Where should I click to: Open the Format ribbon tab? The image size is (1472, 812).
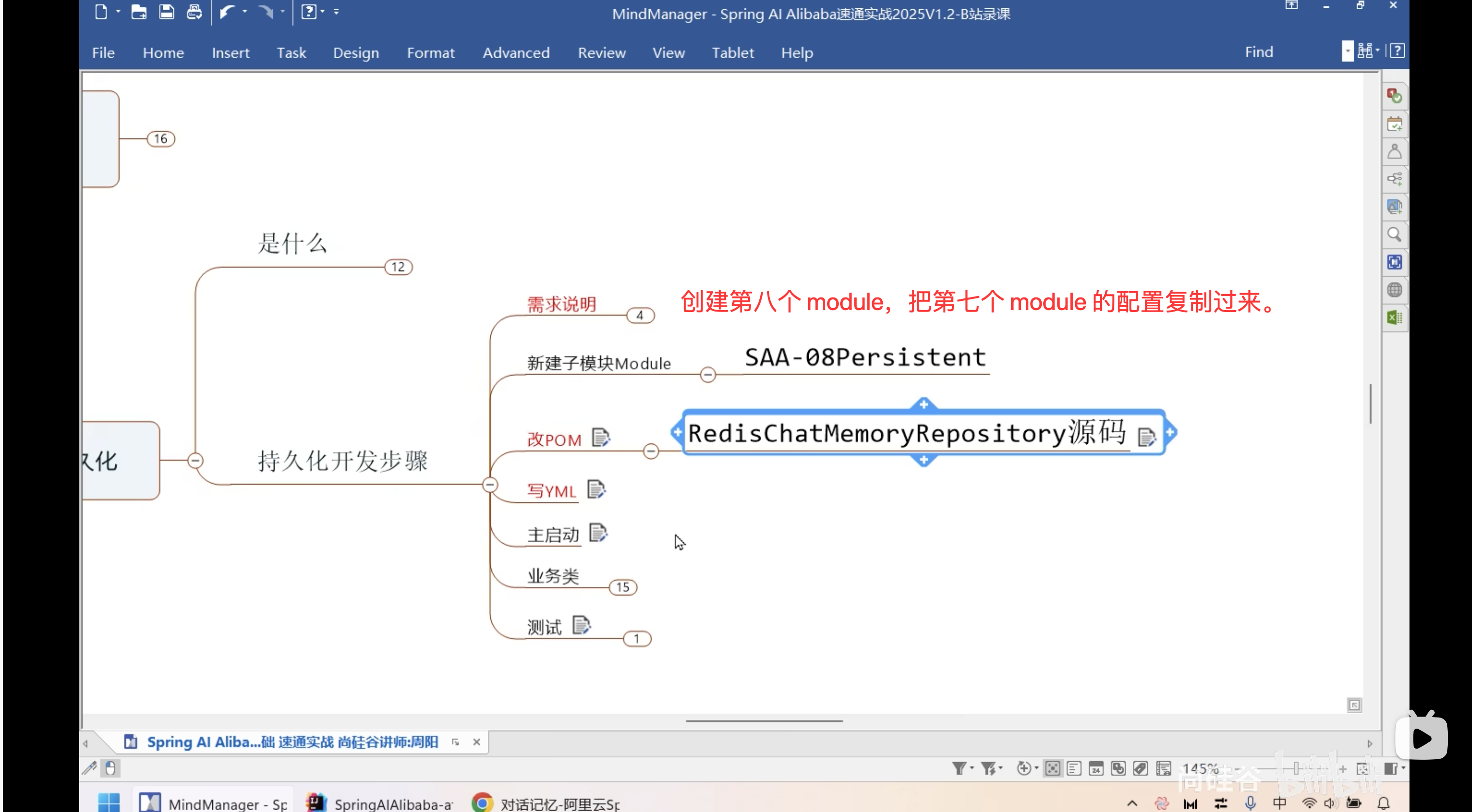coord(431,53)
